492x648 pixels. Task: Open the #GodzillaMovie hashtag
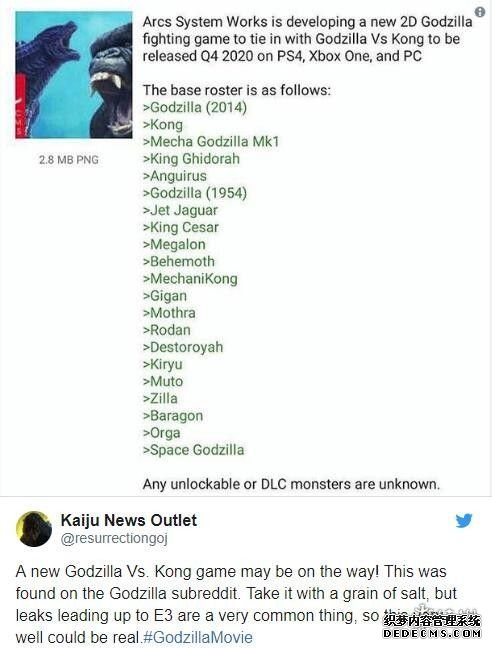197,637
